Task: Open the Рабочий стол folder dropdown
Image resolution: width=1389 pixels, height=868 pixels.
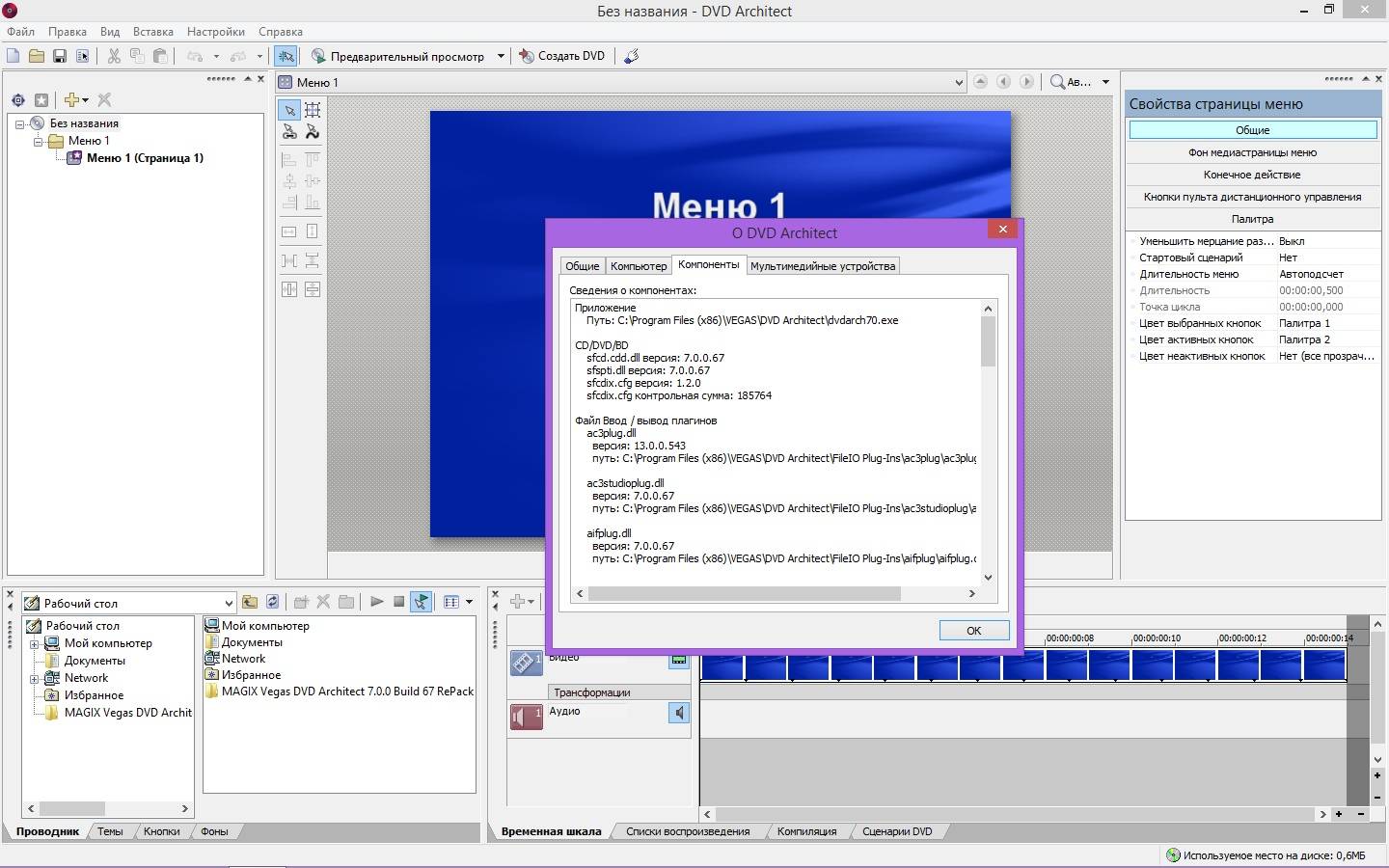Action: coord(229,603)
